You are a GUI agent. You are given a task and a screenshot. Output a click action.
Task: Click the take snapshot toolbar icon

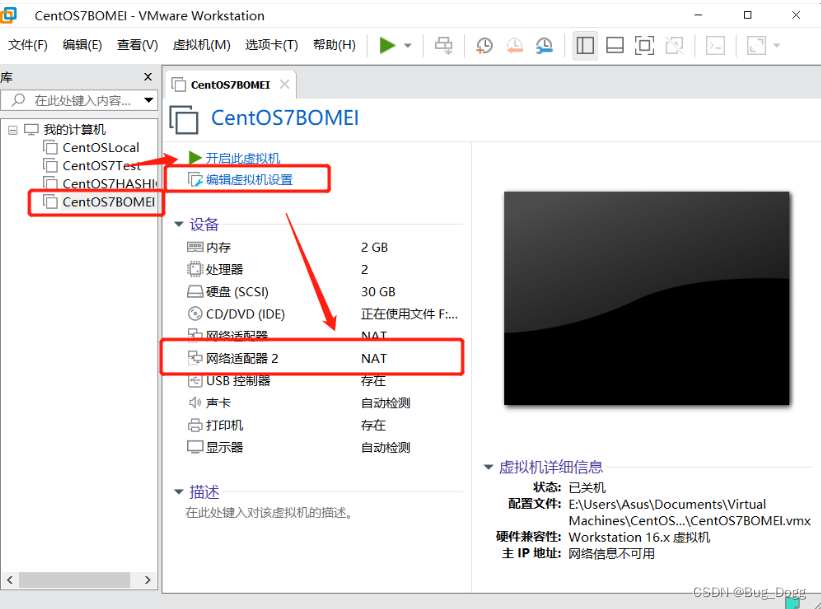point(484,46)
